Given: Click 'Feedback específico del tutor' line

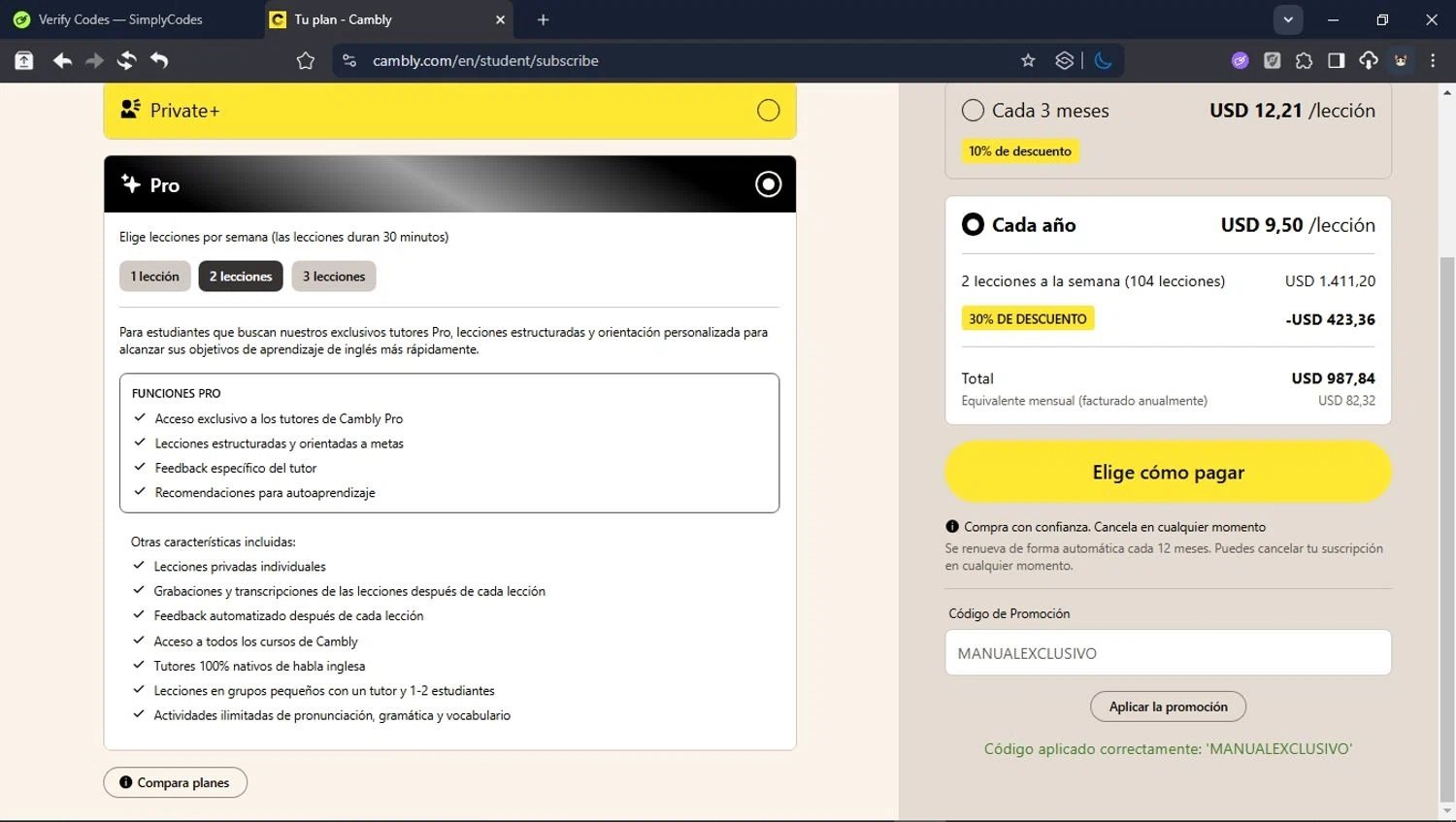Looking at the screenshot, I should (x=236, y=468).
